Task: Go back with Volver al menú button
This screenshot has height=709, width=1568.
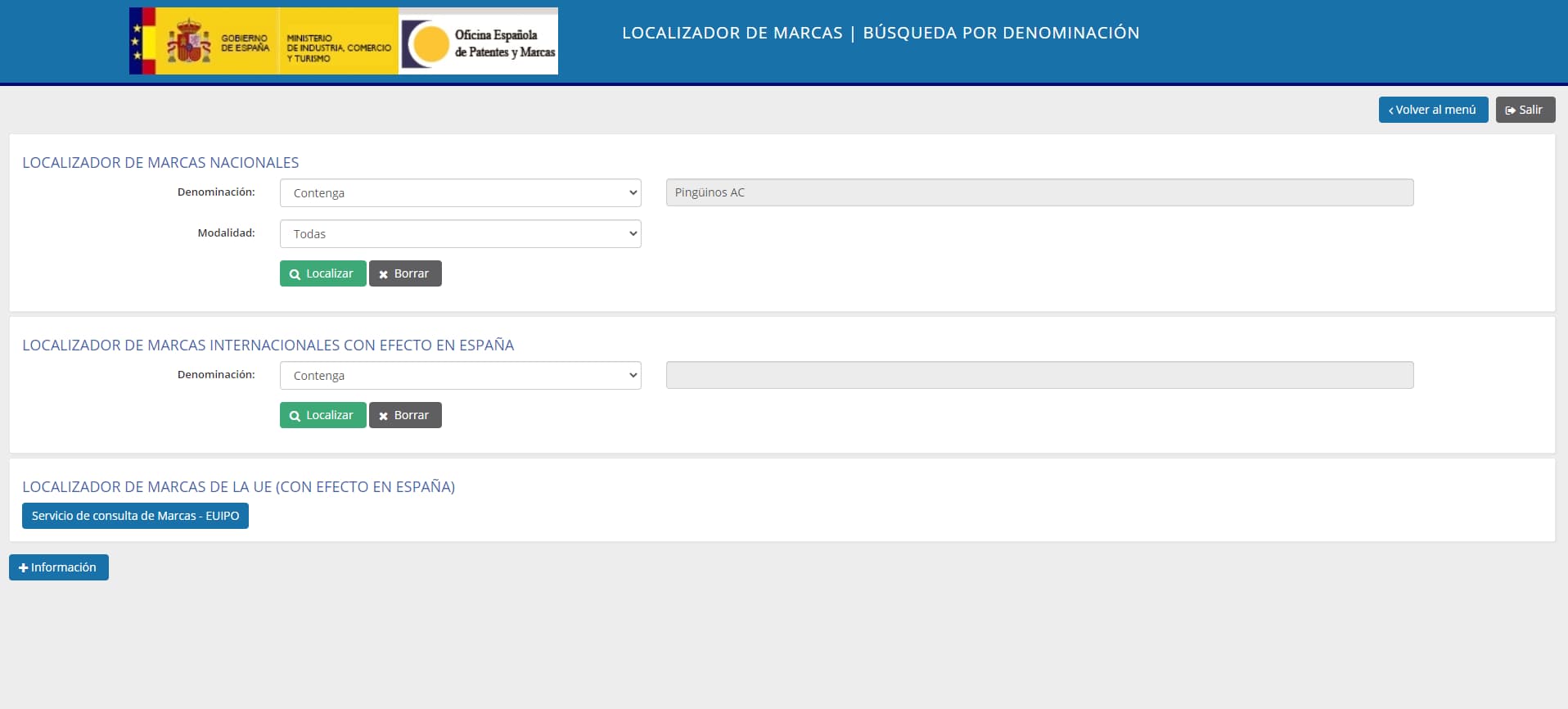Action: pyautogui.click(x=1433, y=110)
